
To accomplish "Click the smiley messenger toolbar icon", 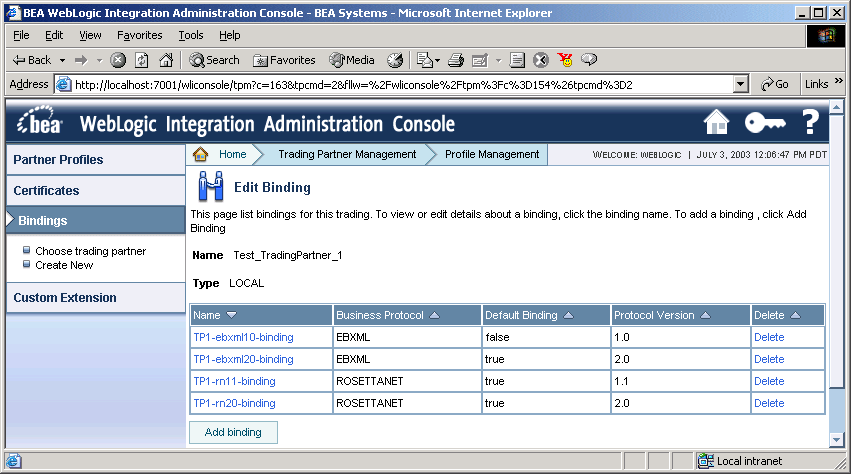I will click(565, 60).
